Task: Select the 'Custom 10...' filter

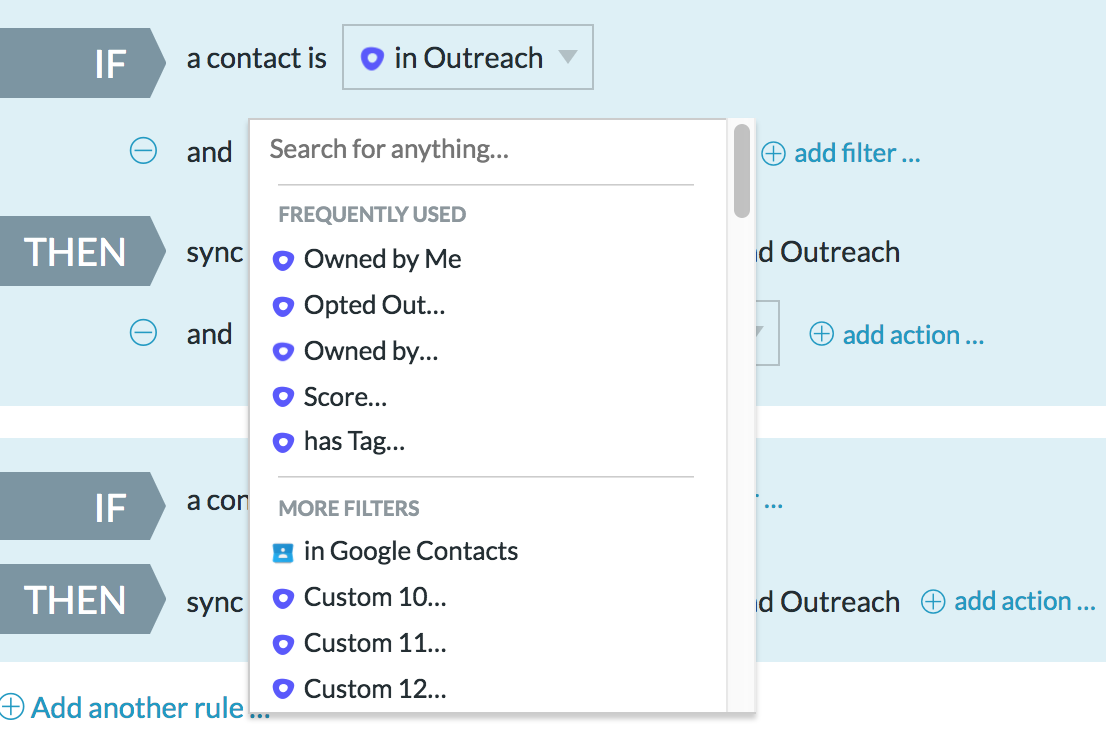Action: [375, 597]
